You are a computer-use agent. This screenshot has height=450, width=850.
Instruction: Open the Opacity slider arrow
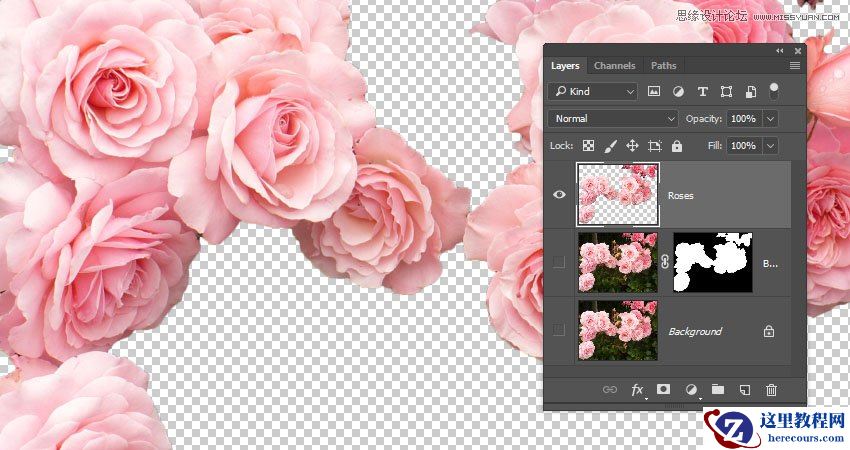click(x=770, y=118)
